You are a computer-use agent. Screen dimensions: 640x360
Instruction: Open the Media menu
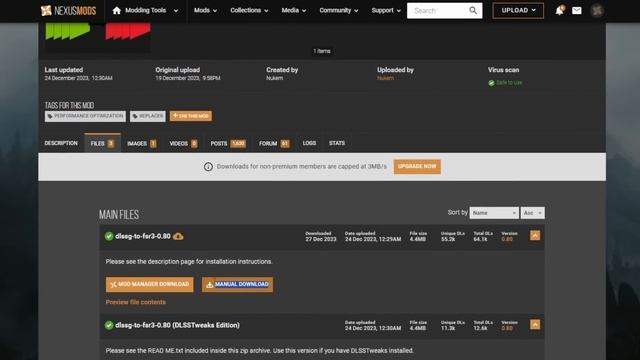[293, 11]
